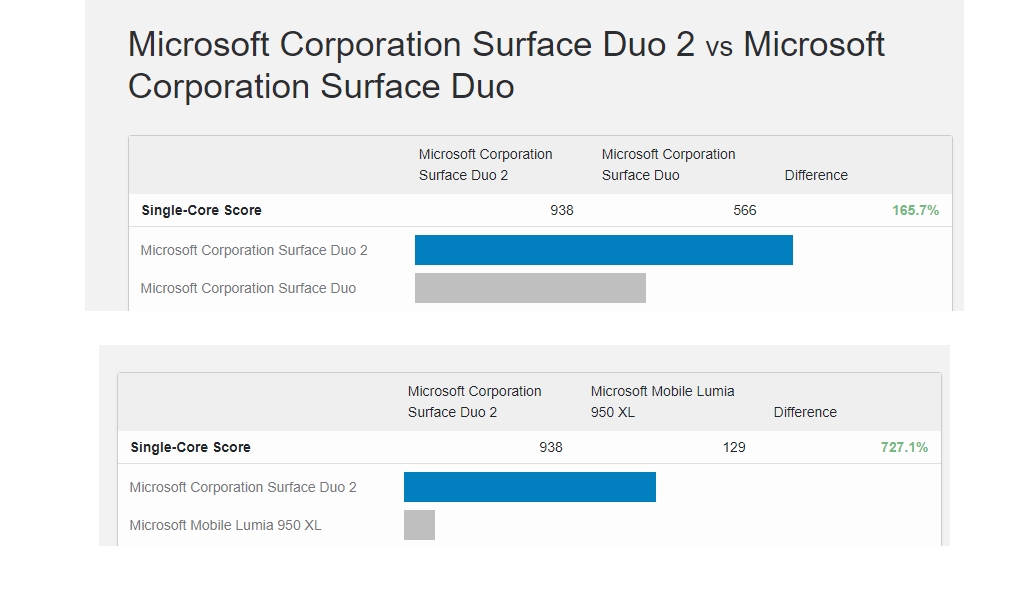
Task: Click the Single-Core Score label in top table
Action: click(201, 210)
